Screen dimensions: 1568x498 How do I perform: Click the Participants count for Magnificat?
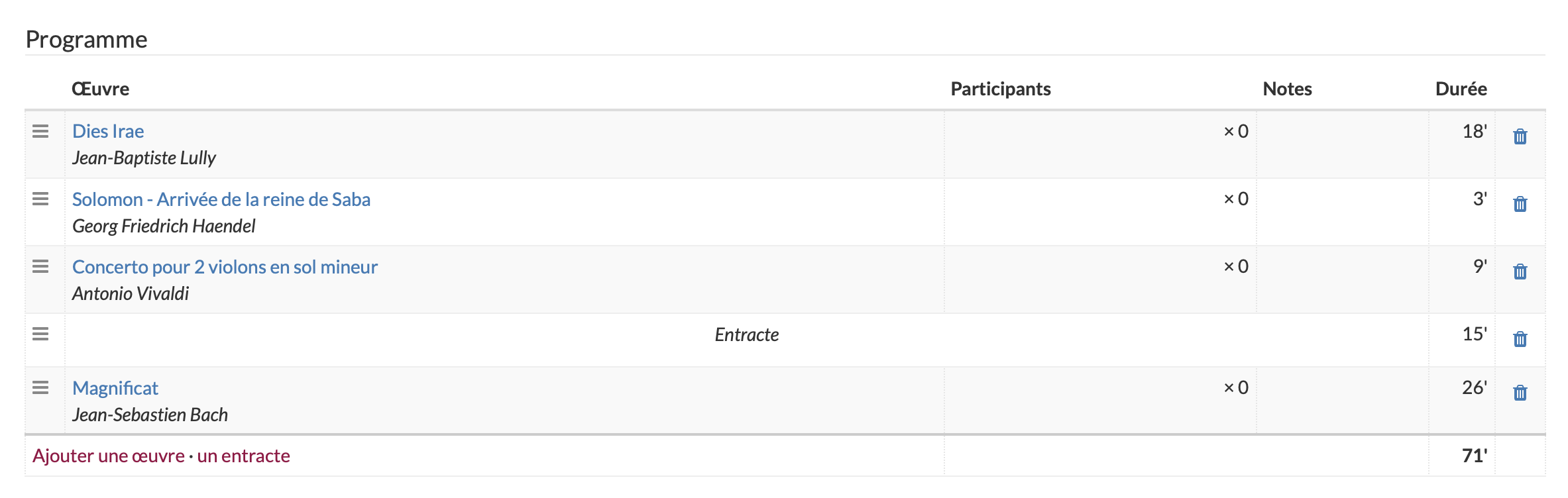(x=1235, y=387)
